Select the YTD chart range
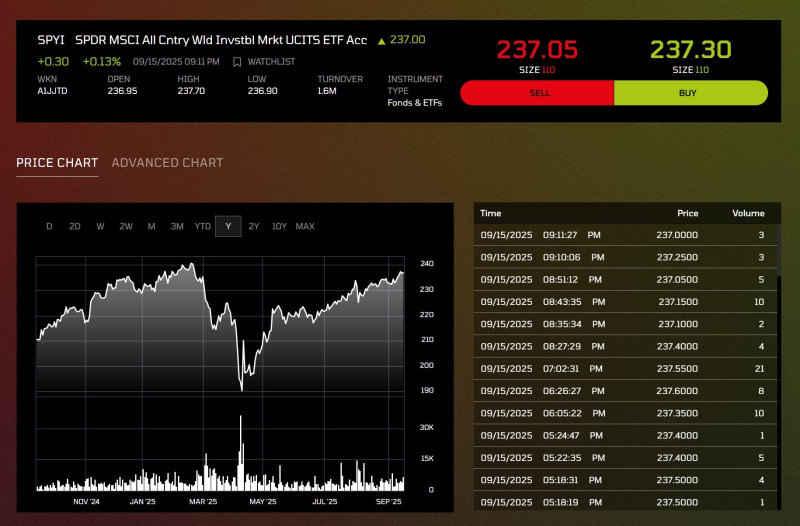Viewport: 800px width, 526px height. point(203,226)
